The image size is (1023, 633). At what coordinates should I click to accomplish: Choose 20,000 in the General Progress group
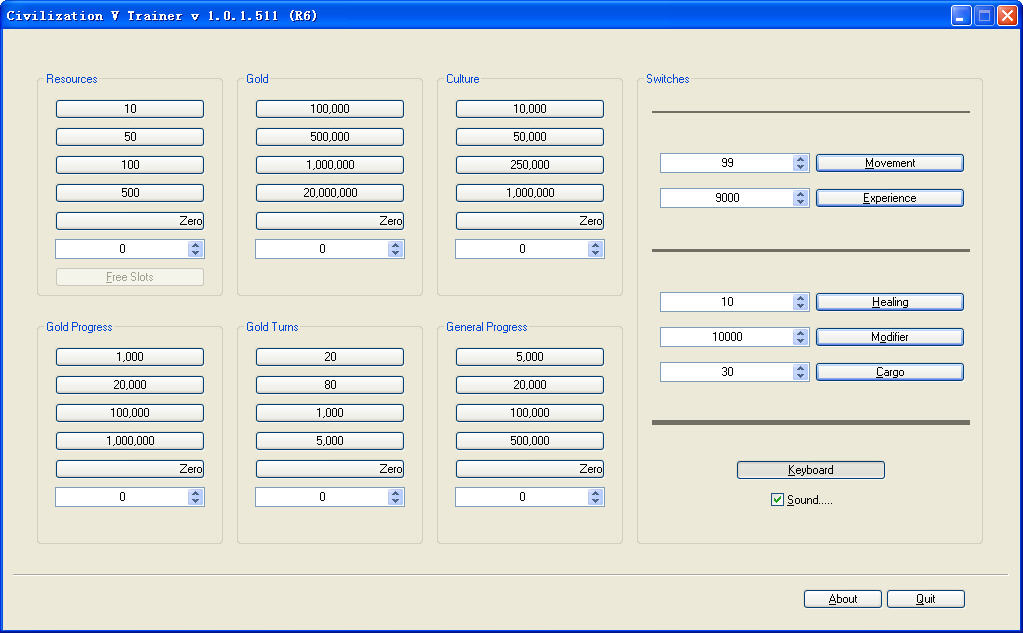(530, 385)
